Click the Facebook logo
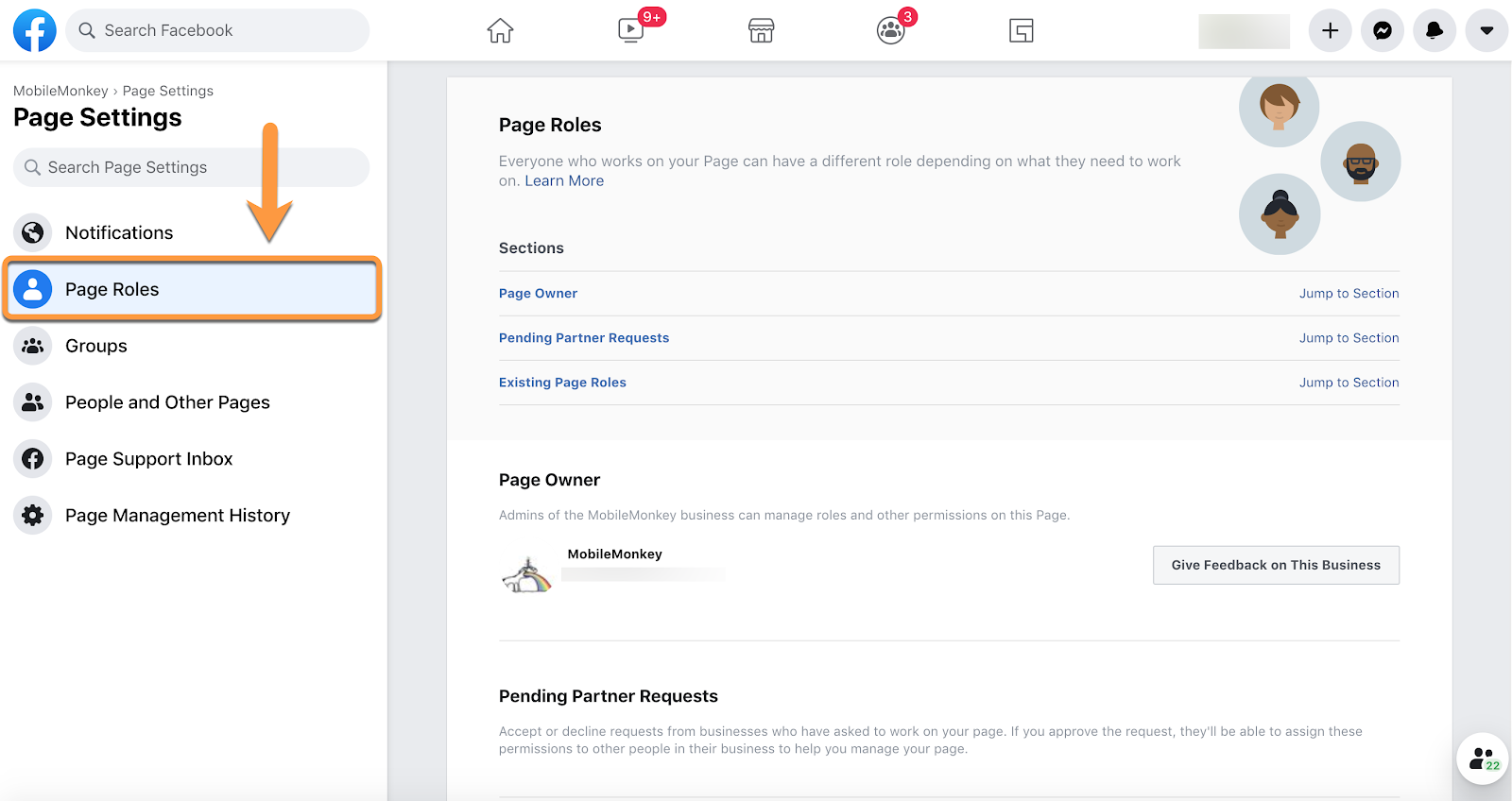 [35, 30]
